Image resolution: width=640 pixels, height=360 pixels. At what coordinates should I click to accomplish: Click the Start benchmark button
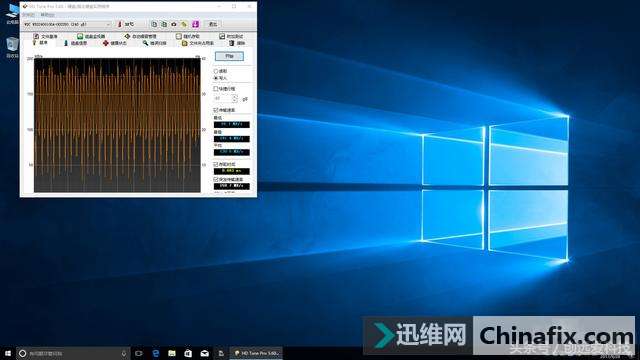coord(229,56)
